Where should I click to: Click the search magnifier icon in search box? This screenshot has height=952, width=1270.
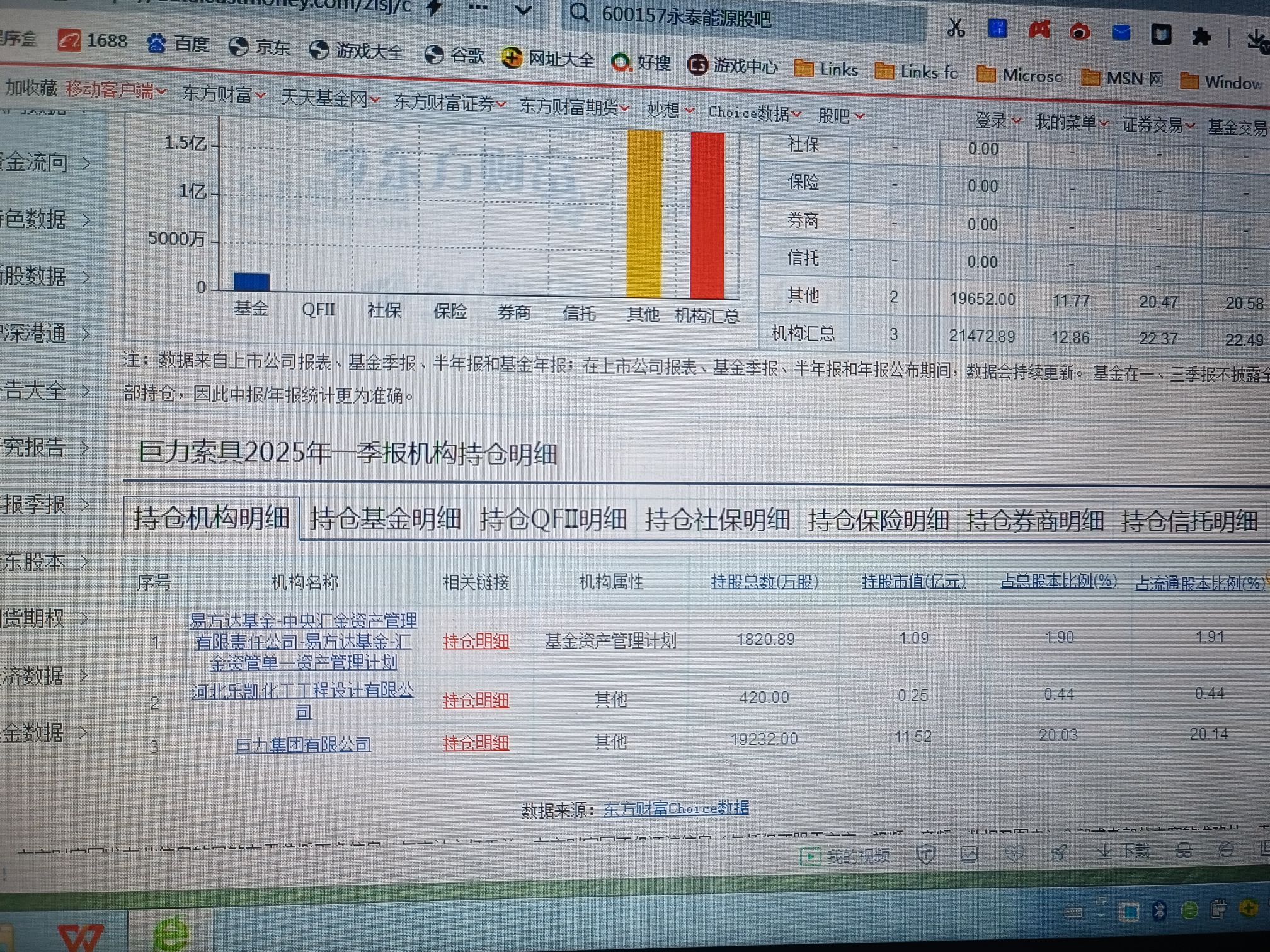coord(580,12)
